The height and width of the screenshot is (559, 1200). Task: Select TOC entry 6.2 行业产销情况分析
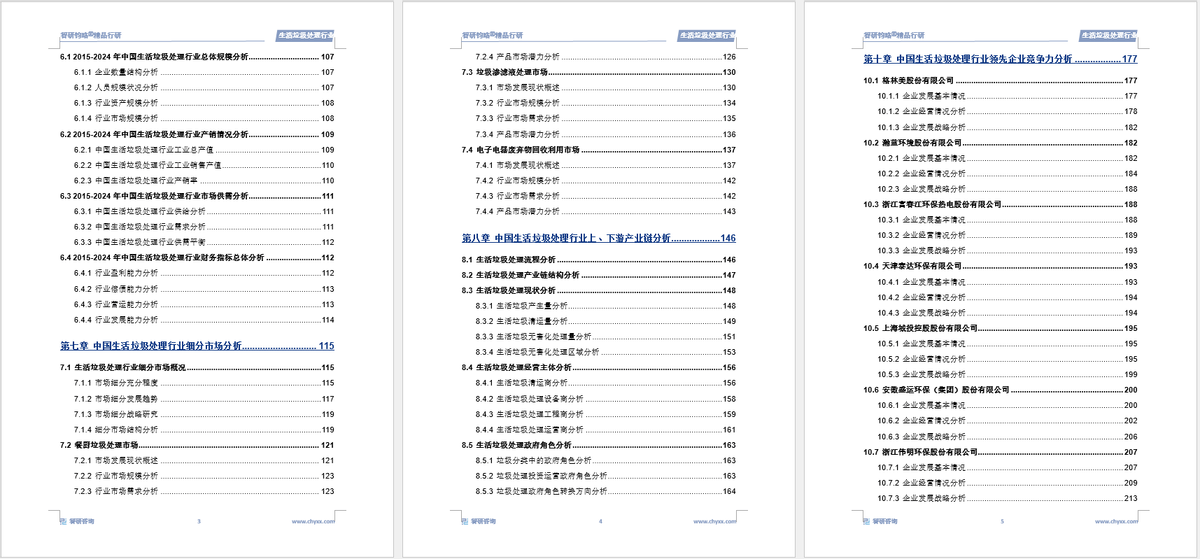[197, 134]
